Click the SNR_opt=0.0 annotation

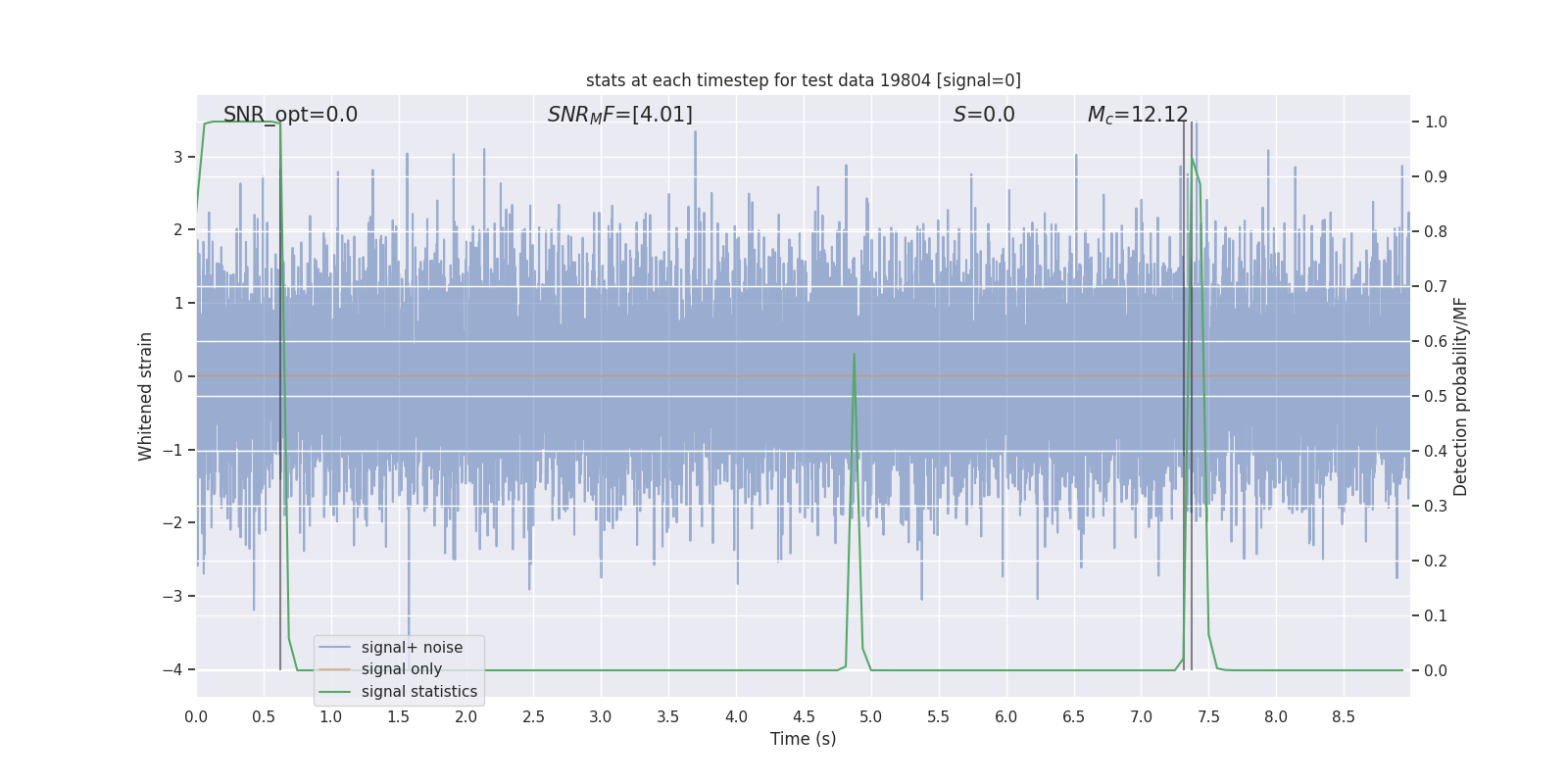290,115
